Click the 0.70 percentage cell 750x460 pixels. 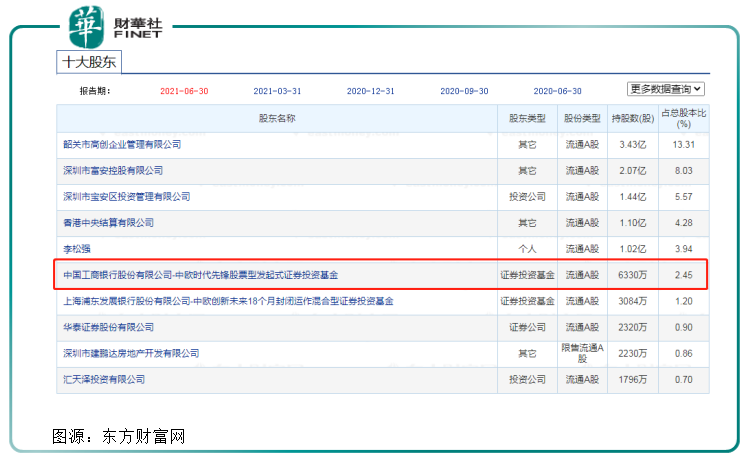coord(684,379)
